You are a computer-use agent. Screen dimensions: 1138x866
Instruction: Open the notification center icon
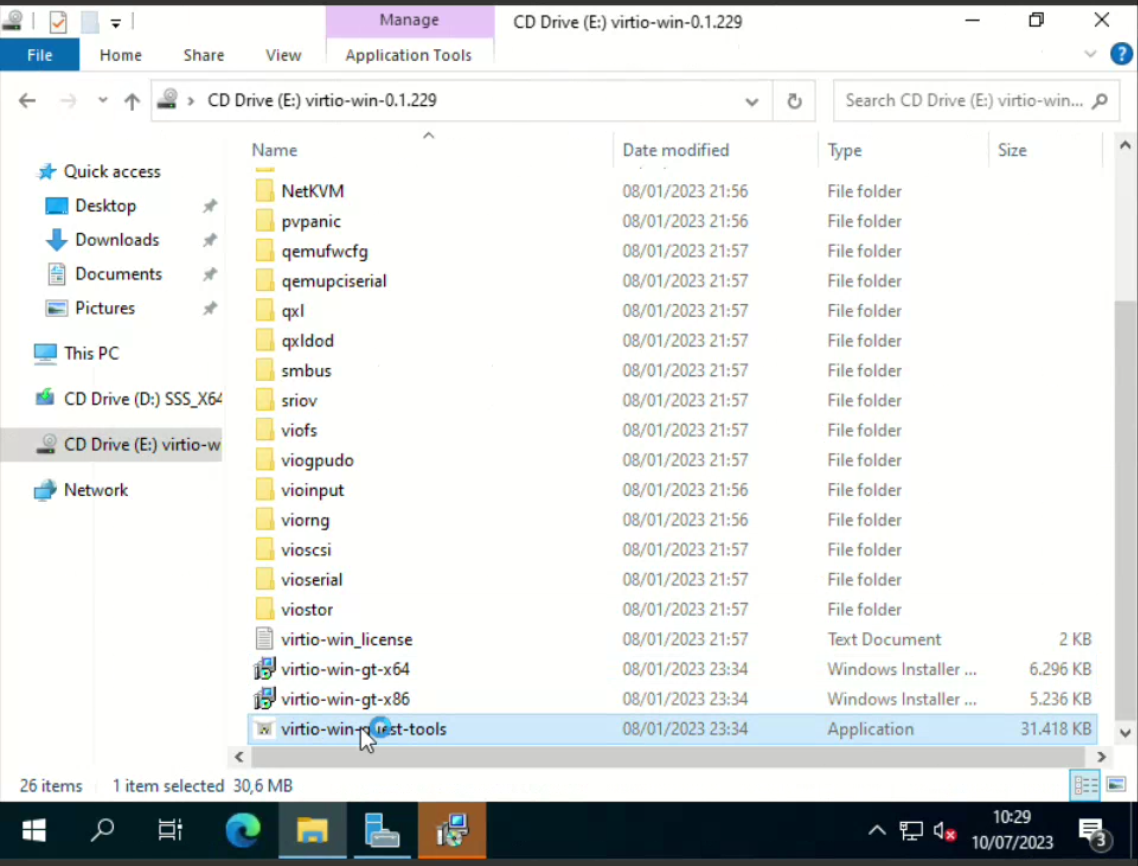click(x=1092, y=830)
